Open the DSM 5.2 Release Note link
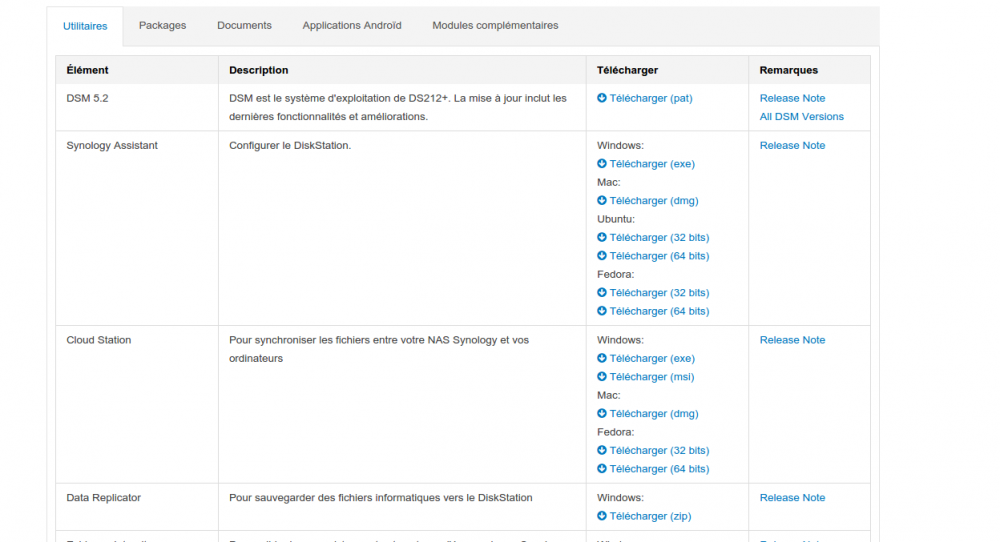Screen dimensions: 1000x542 [792, 98]
